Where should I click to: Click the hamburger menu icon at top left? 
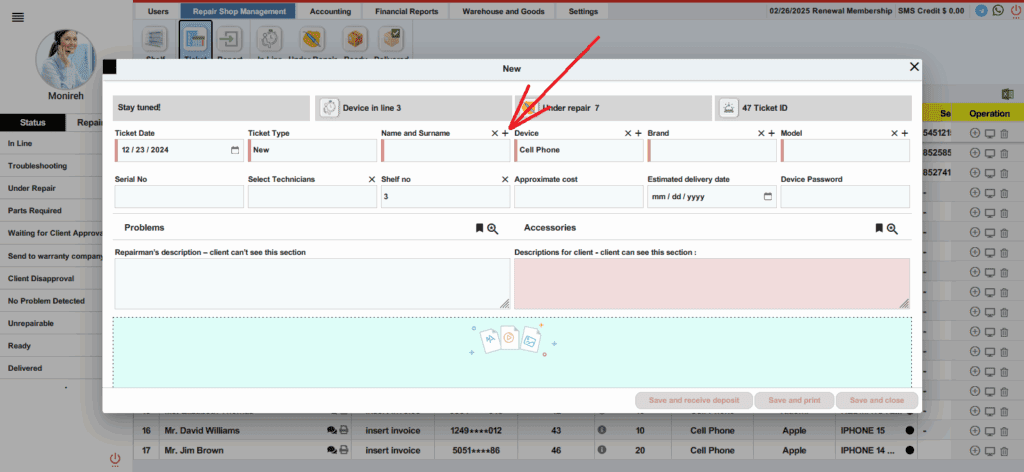tap(18, 18)
